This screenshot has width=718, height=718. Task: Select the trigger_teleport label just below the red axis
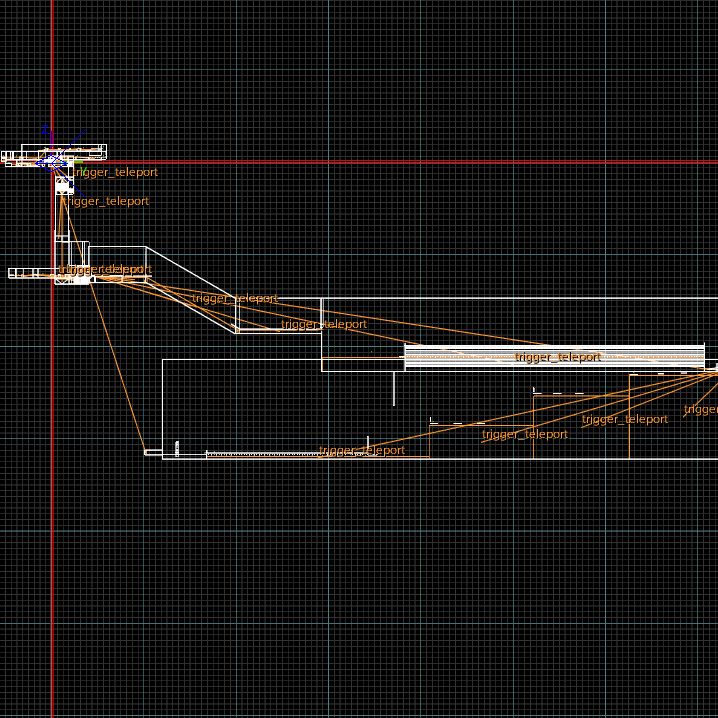(116, 172)
